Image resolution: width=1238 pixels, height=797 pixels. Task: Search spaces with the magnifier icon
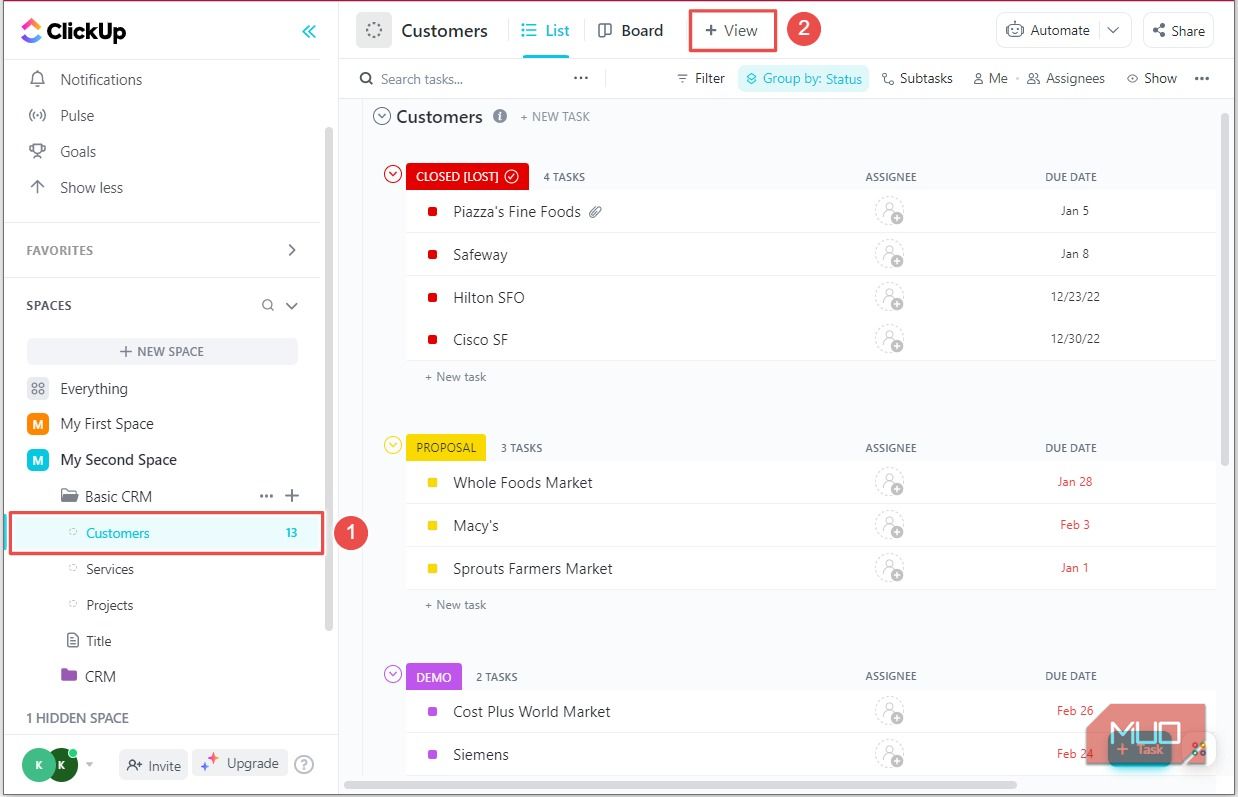pyautogui.click(x=267, y=305)
